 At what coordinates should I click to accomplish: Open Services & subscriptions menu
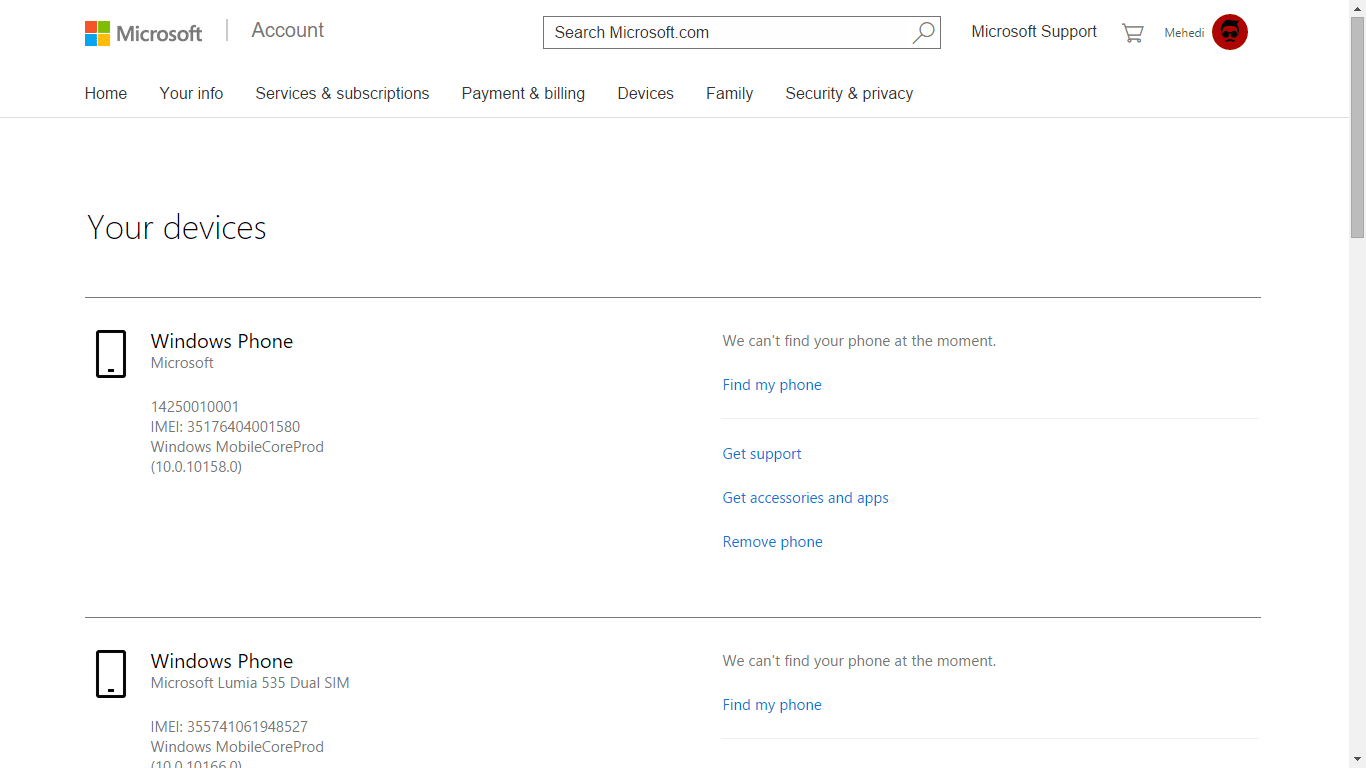coord(342,93)
